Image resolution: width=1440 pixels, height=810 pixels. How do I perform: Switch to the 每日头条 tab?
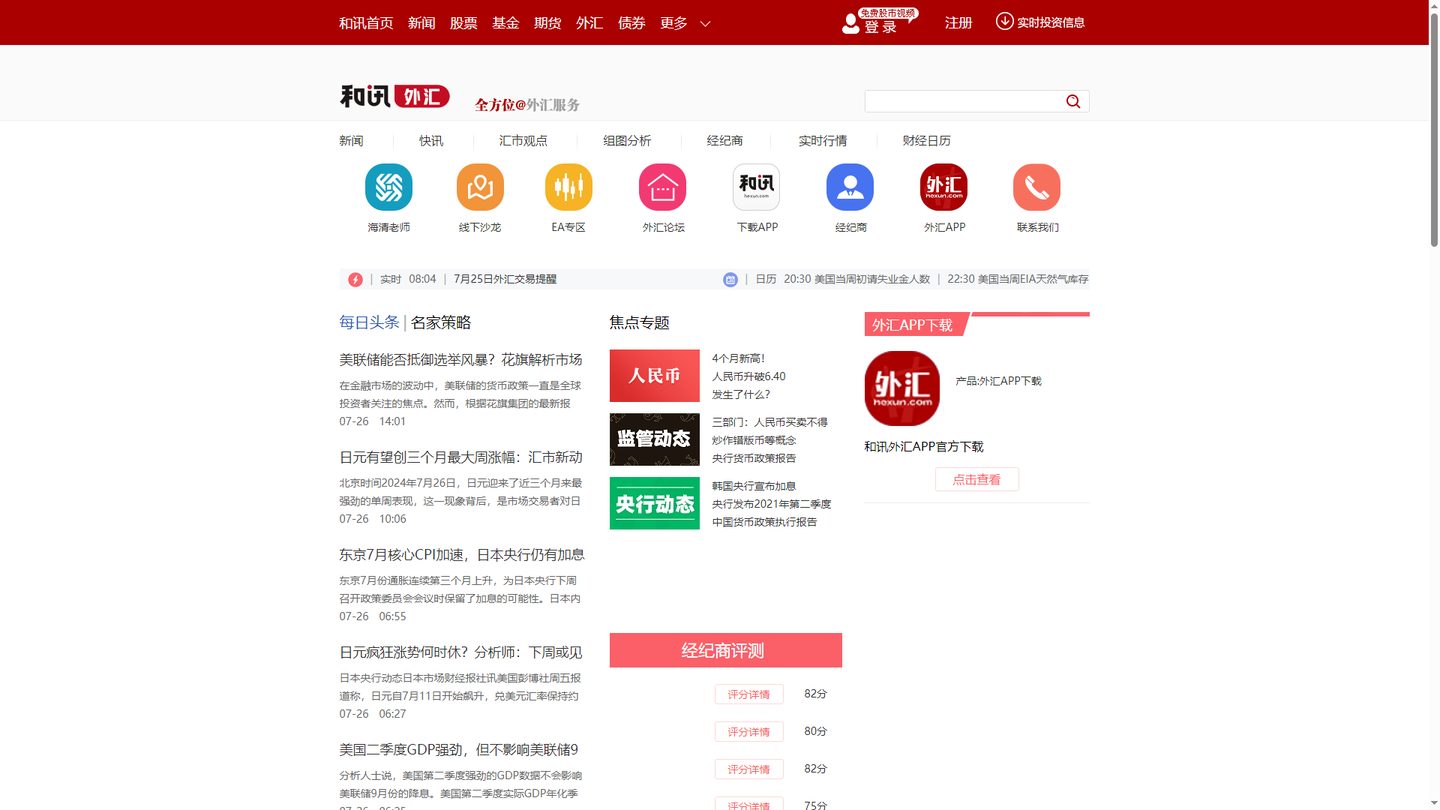(369, 322)
